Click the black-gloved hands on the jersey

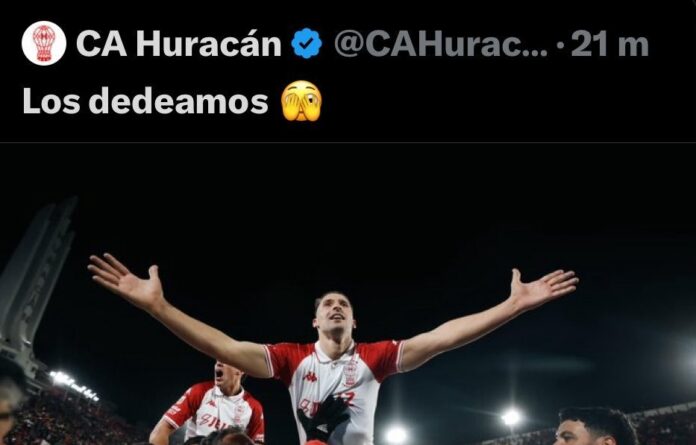click(324, 417)
